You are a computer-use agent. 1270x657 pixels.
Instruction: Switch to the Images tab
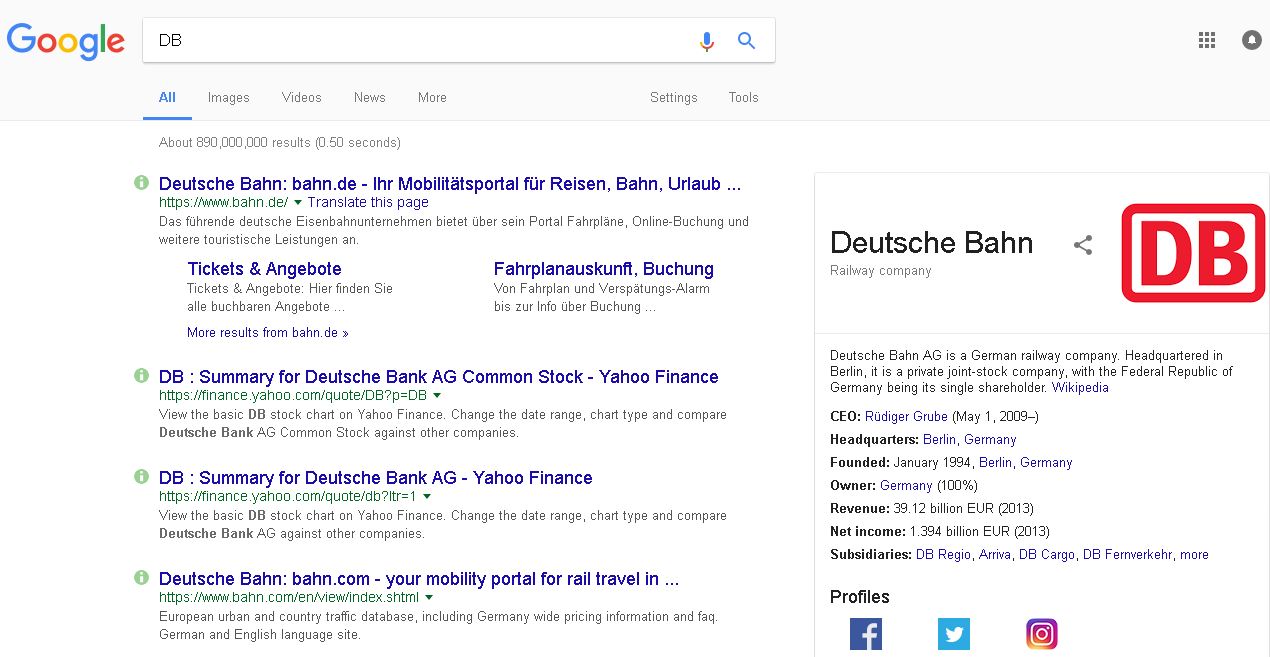click(229, 97)
